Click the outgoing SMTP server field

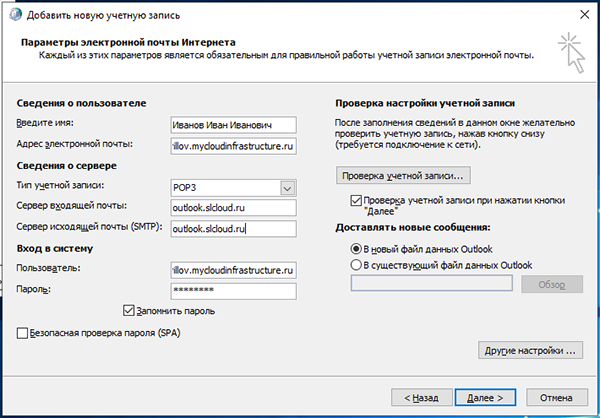point(233,229)
